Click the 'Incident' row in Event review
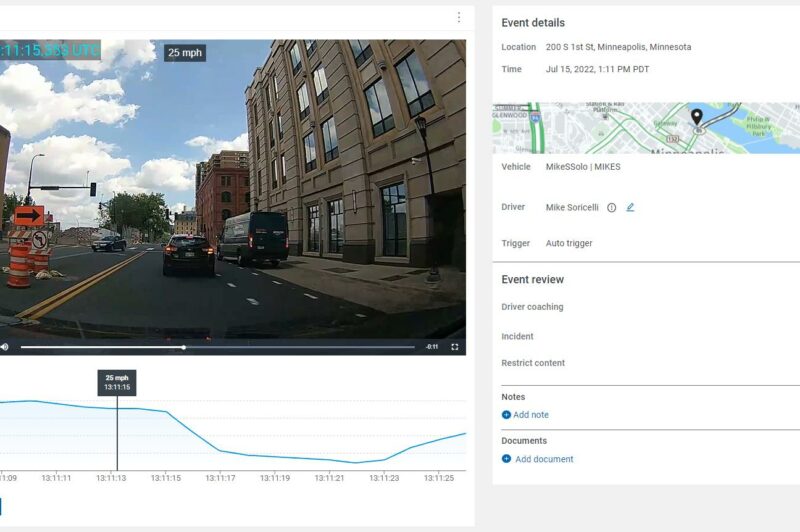Viewport: 800px width, 532px height. [517, 337]
